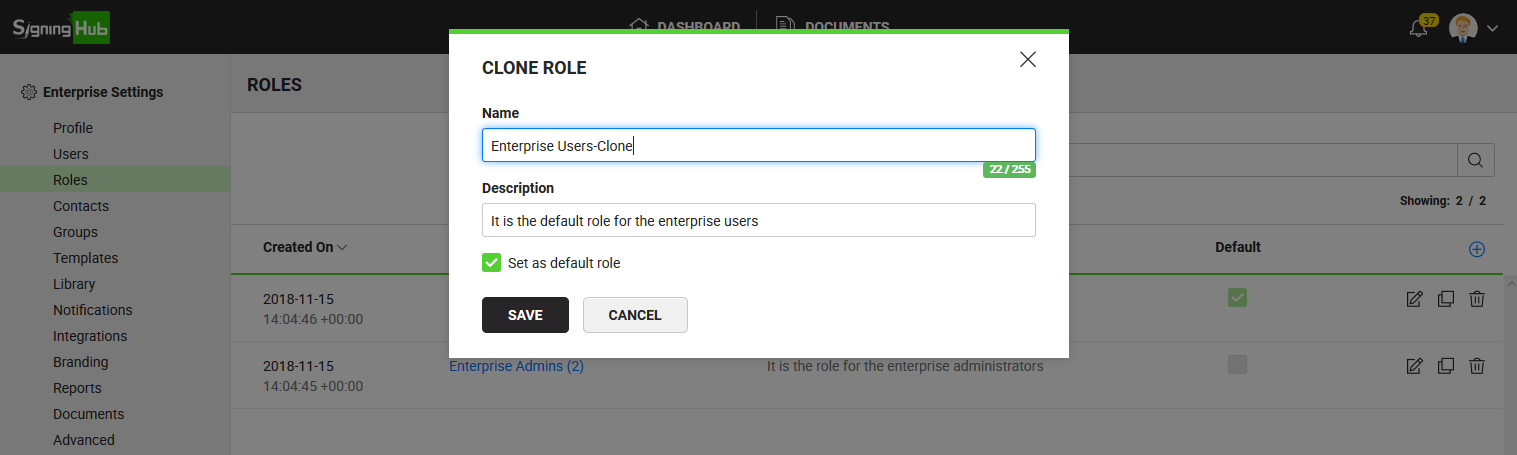The image size is (1517, 455).
Task: Click the notifications bell icon
Action: click(1418, 28)
